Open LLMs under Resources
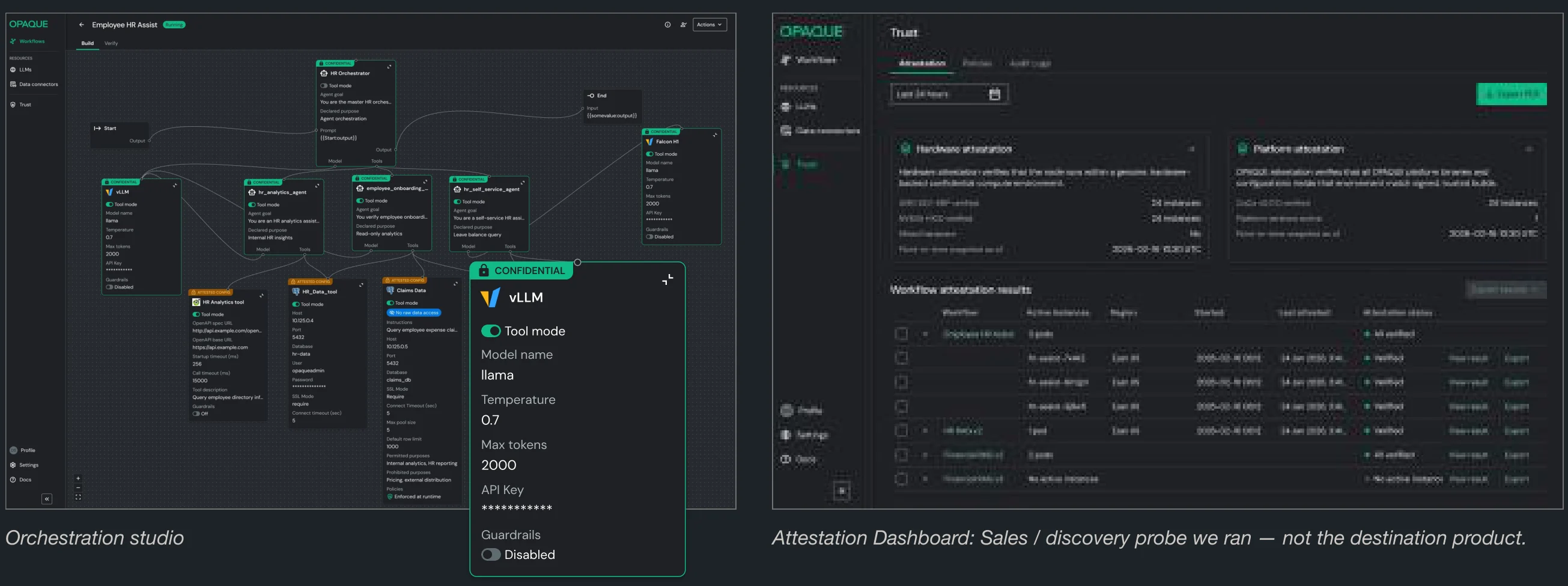Screen dimensions: 1568x586 [x=20, y=70]
